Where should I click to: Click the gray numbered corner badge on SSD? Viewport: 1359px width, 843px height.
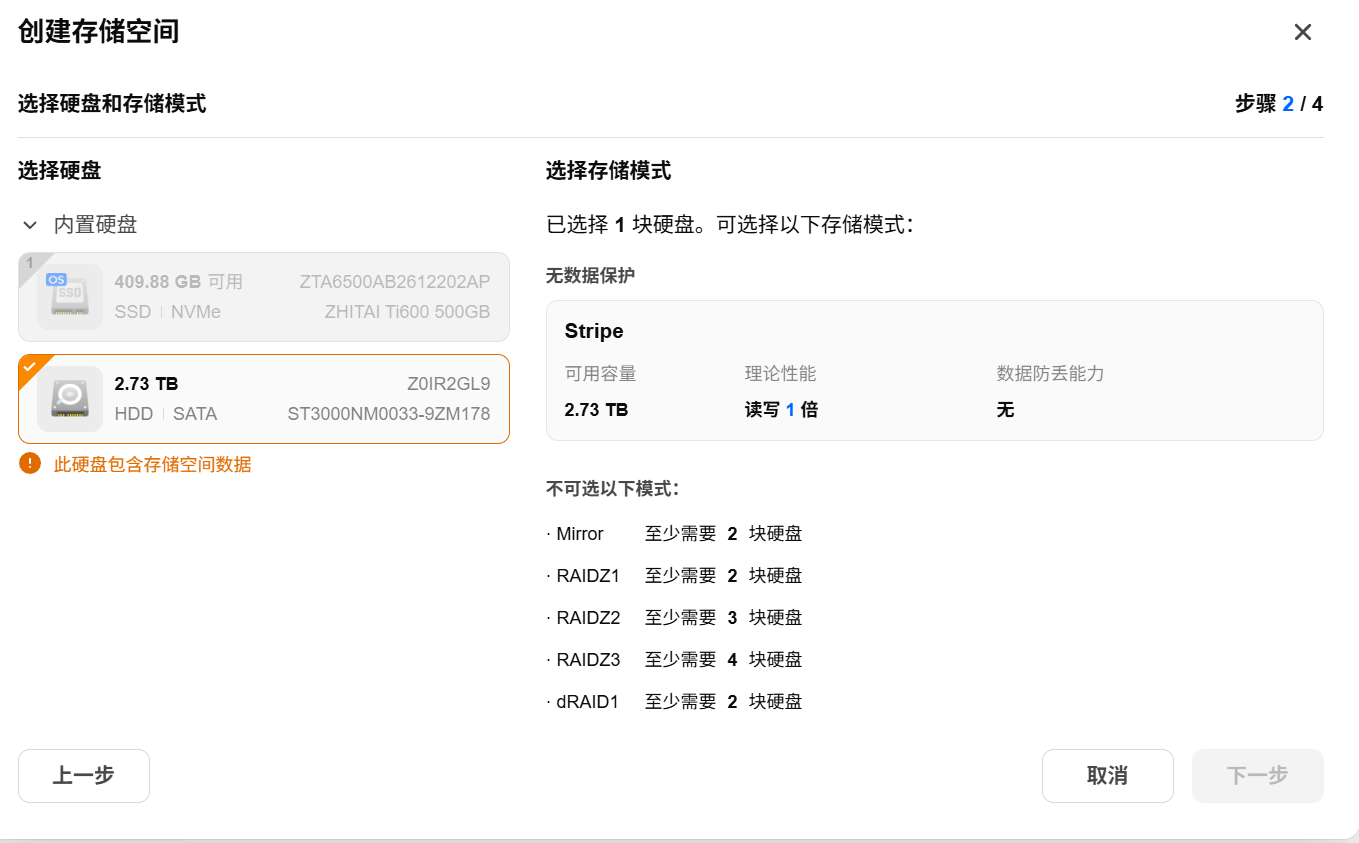coord(30,264)
